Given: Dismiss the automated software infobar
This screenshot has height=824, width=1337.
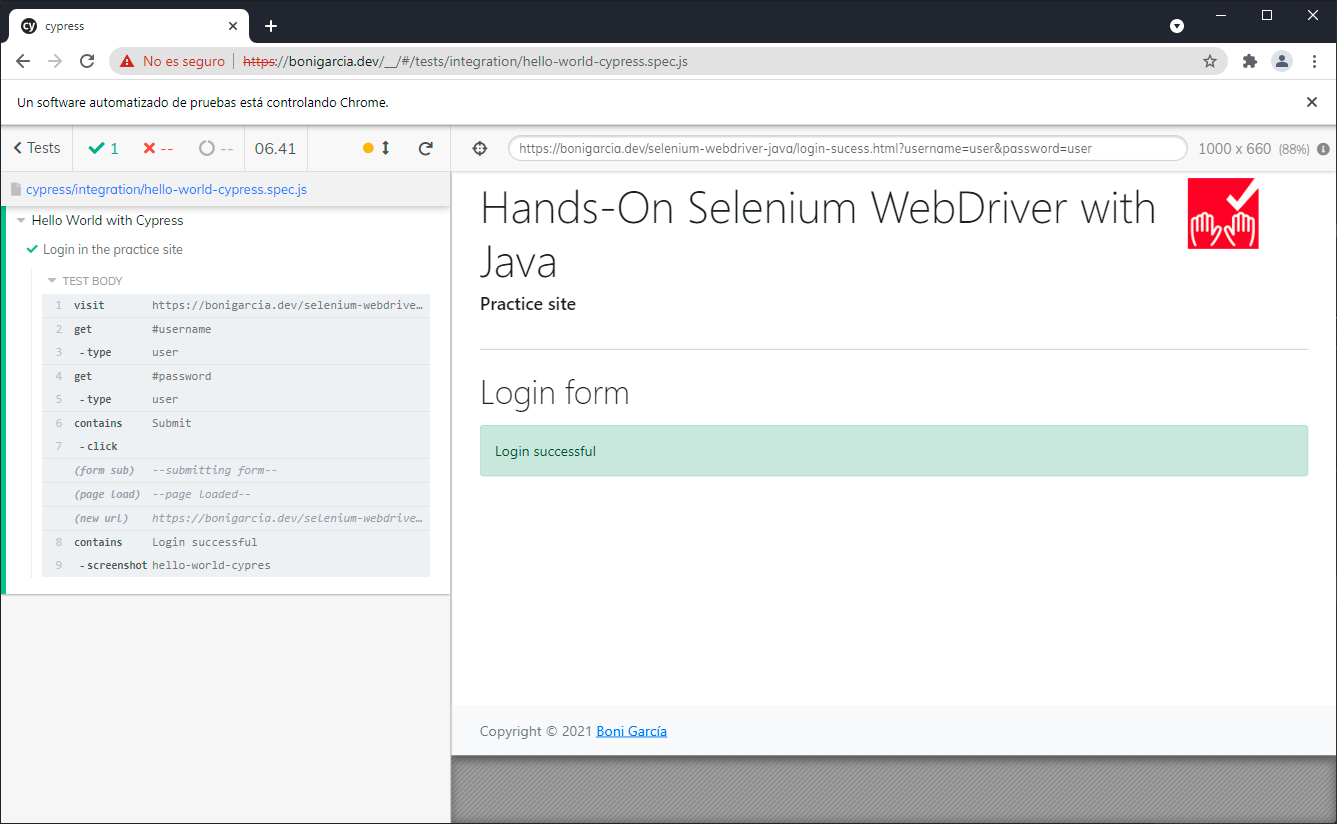Looking at the screenshot, I should [1312, 102].
